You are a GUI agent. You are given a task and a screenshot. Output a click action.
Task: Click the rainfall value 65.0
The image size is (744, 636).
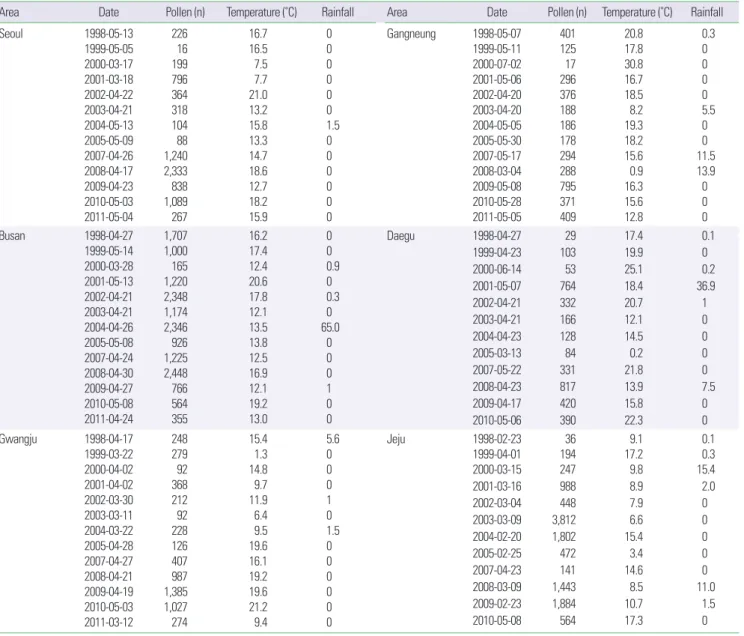click(330, 327)
